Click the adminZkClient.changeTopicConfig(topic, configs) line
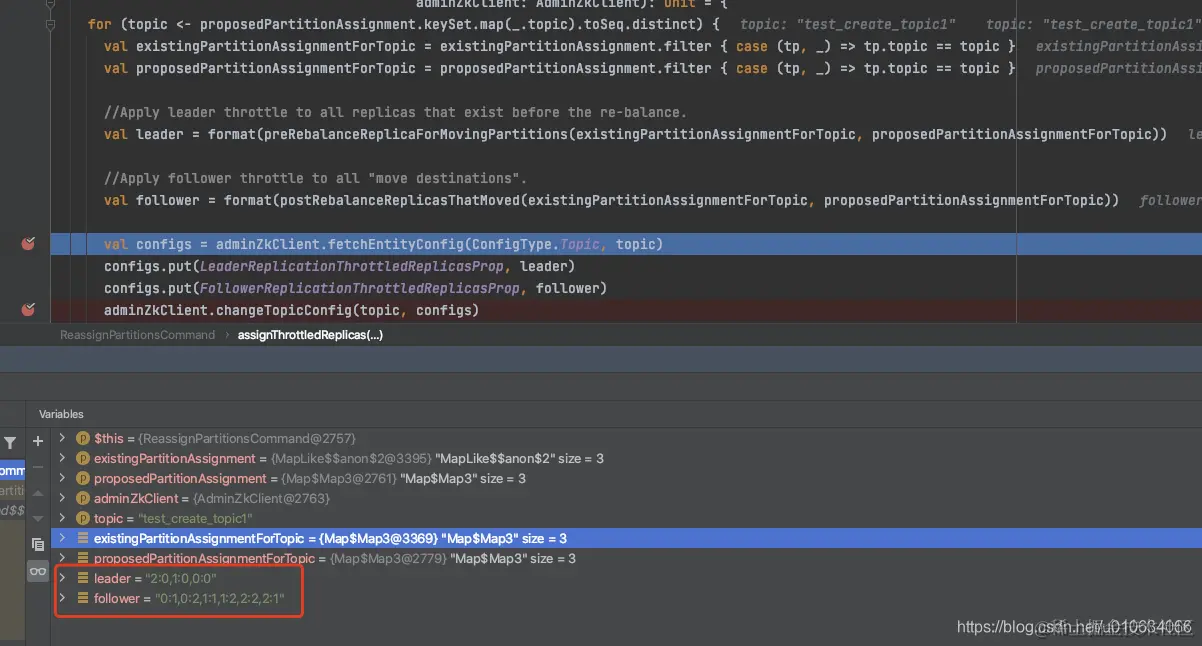Image resolution: width=1202 pixels, height=646 pixels. pyautogui.click(x=291, y=310)
